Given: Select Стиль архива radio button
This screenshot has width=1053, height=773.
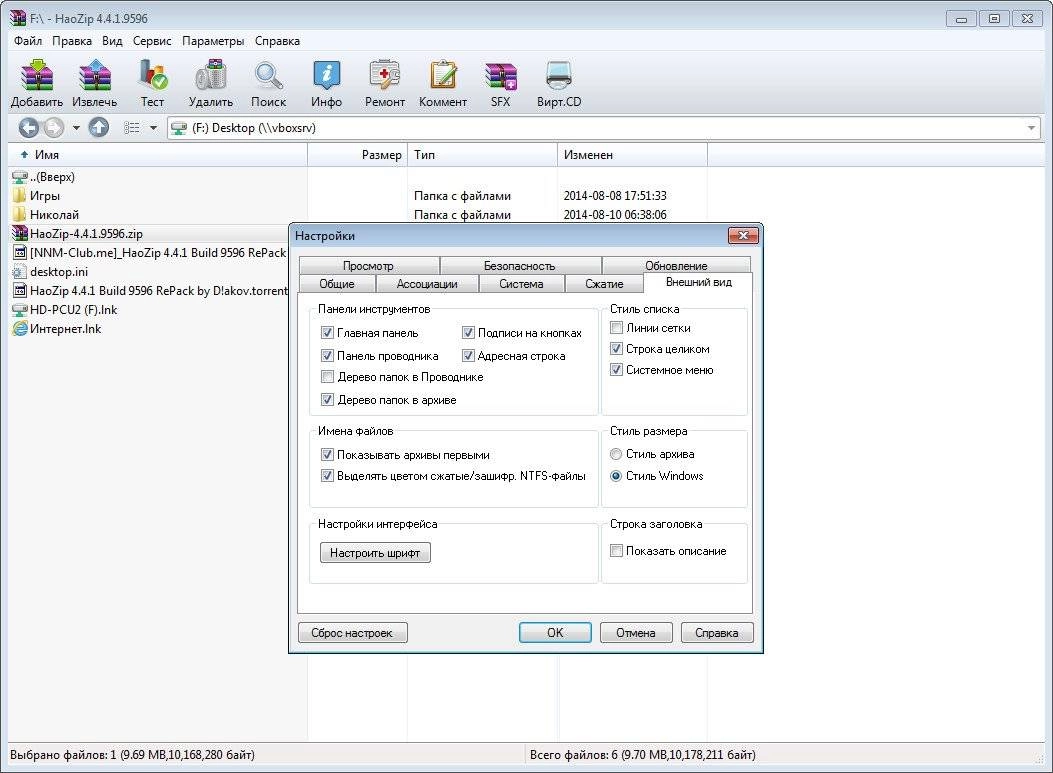Looking at the screenshot, I should coord(616,454).
